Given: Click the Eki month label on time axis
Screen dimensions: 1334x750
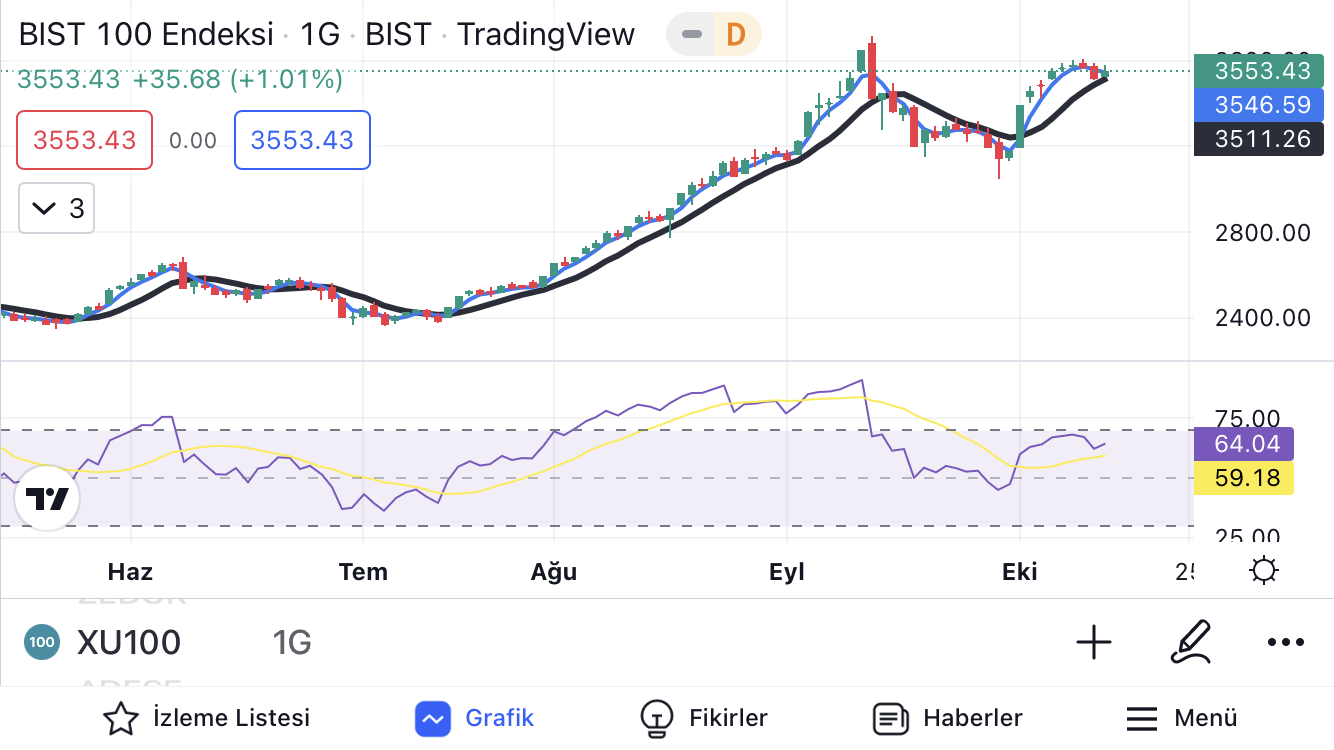Looking at the screenshot, I should tap(1020, 572).
